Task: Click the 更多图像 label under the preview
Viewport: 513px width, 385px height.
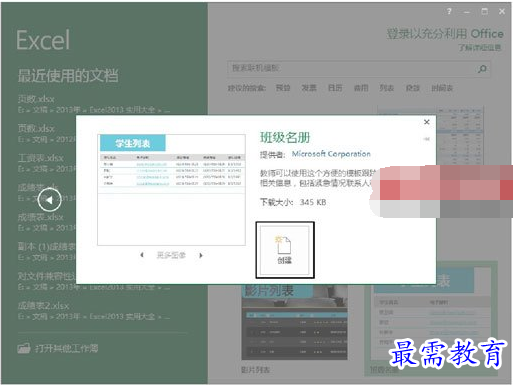Action: point(171,255)
